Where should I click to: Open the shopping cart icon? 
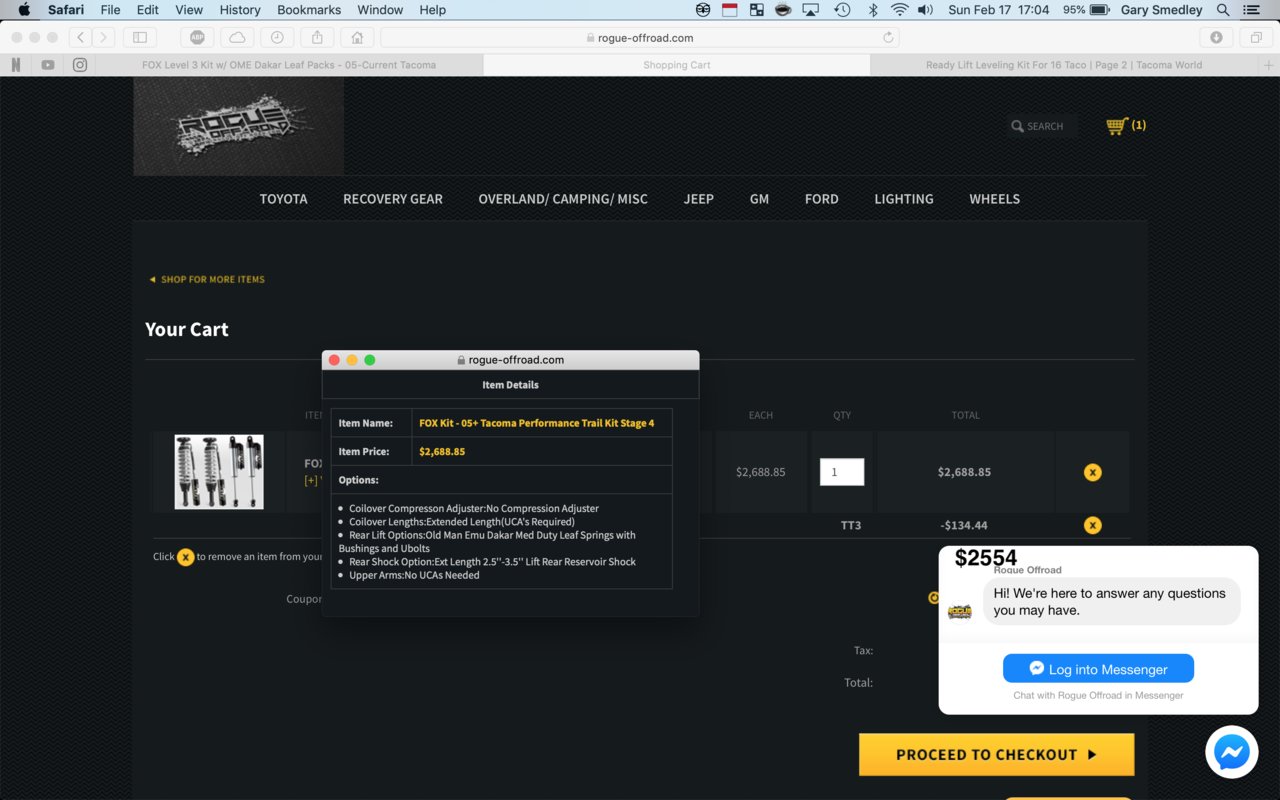pos(1117,126)
